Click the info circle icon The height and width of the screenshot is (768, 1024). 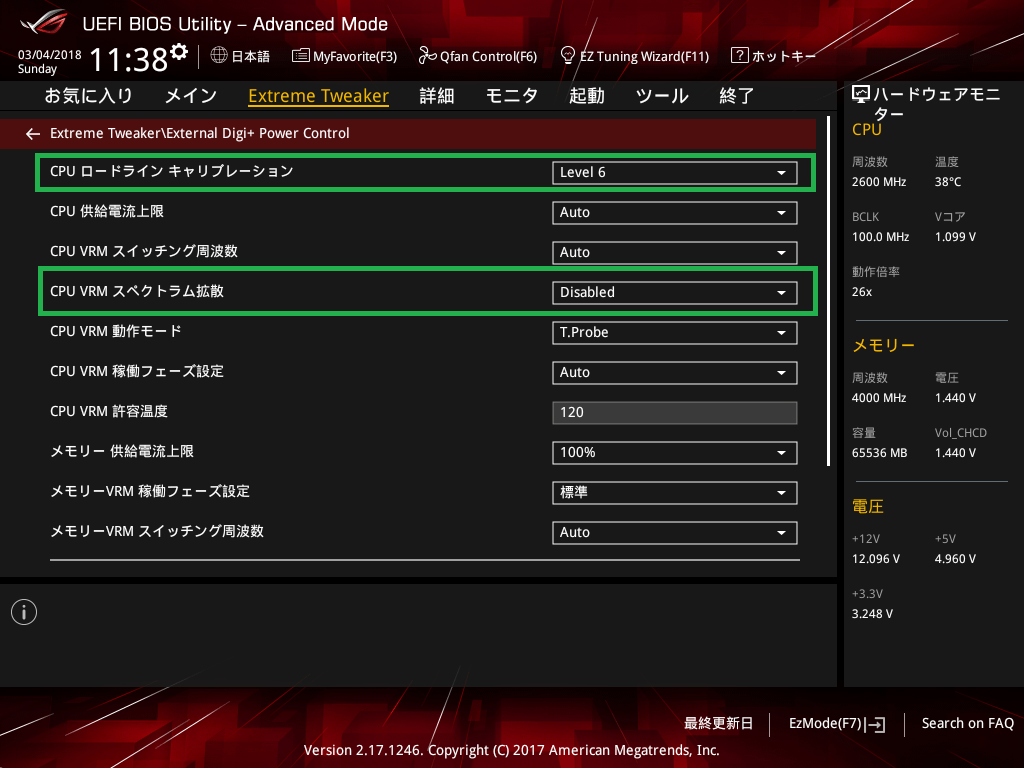[24, 612]
